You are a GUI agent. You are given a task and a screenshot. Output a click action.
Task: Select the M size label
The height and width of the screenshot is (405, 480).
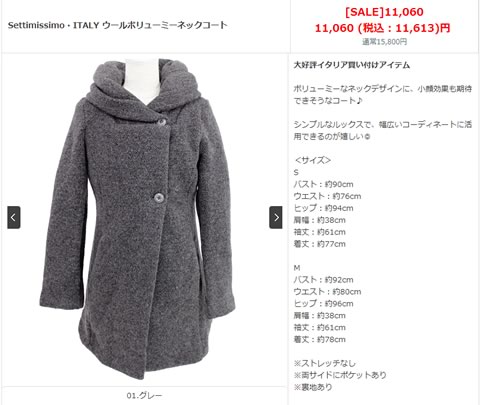pyautogui.click(x=297, y=268)
